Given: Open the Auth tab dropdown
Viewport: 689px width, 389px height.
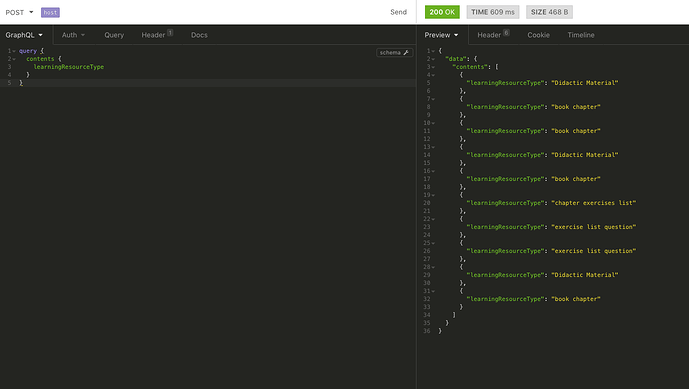Looking at the screenshot, I should (73, 35).
